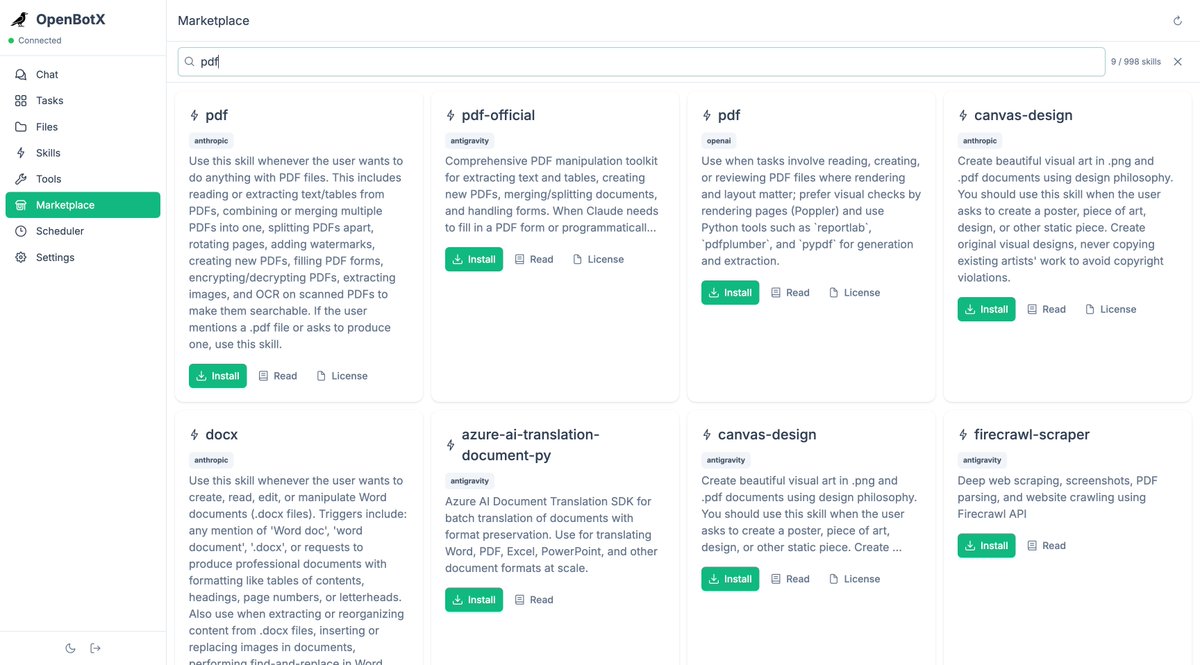Open Tasks in the sidebar
1200x665 pixels.
click(x=83, y=101)
